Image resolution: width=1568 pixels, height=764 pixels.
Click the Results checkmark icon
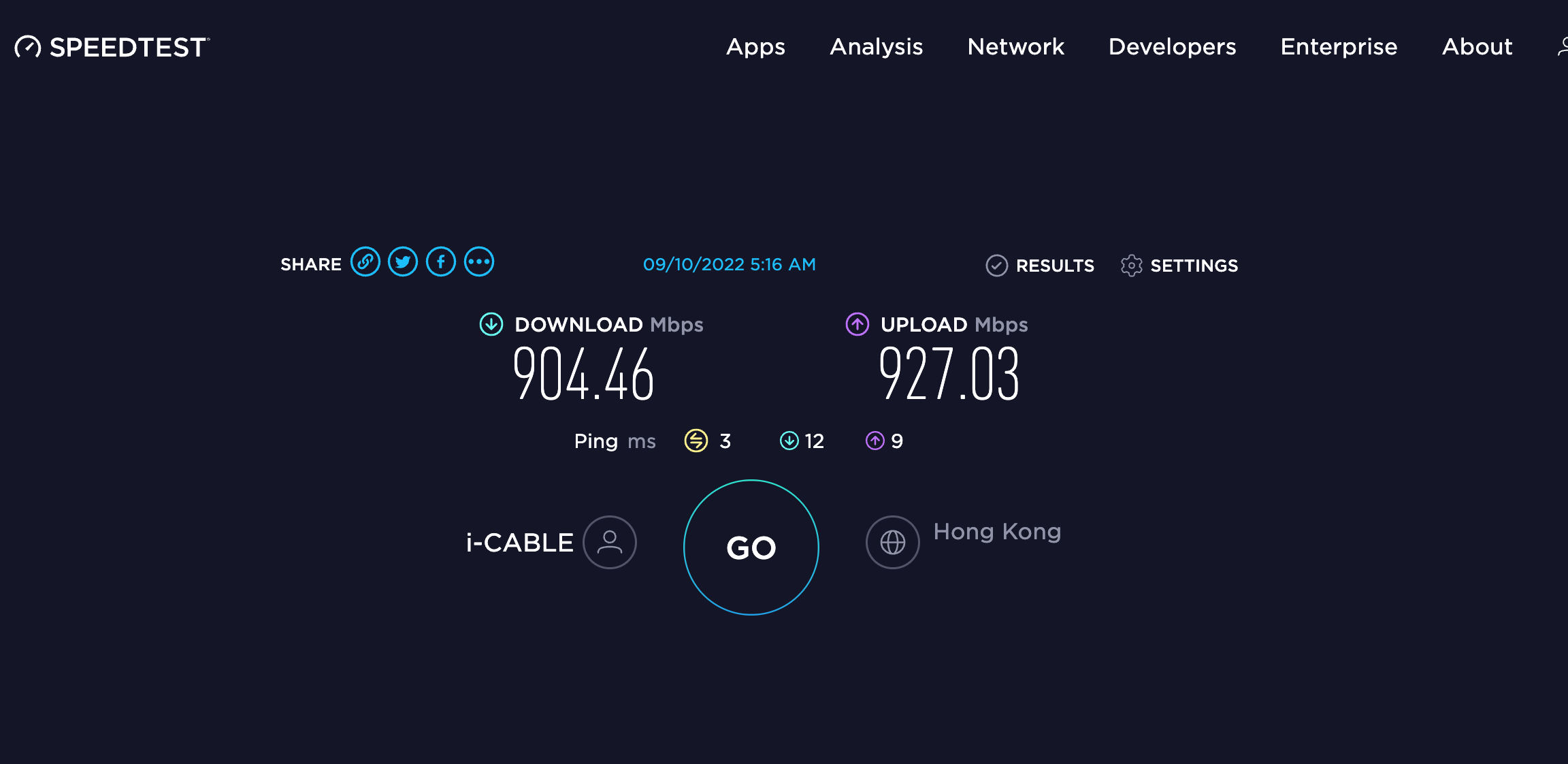click(x=997, y=266)
